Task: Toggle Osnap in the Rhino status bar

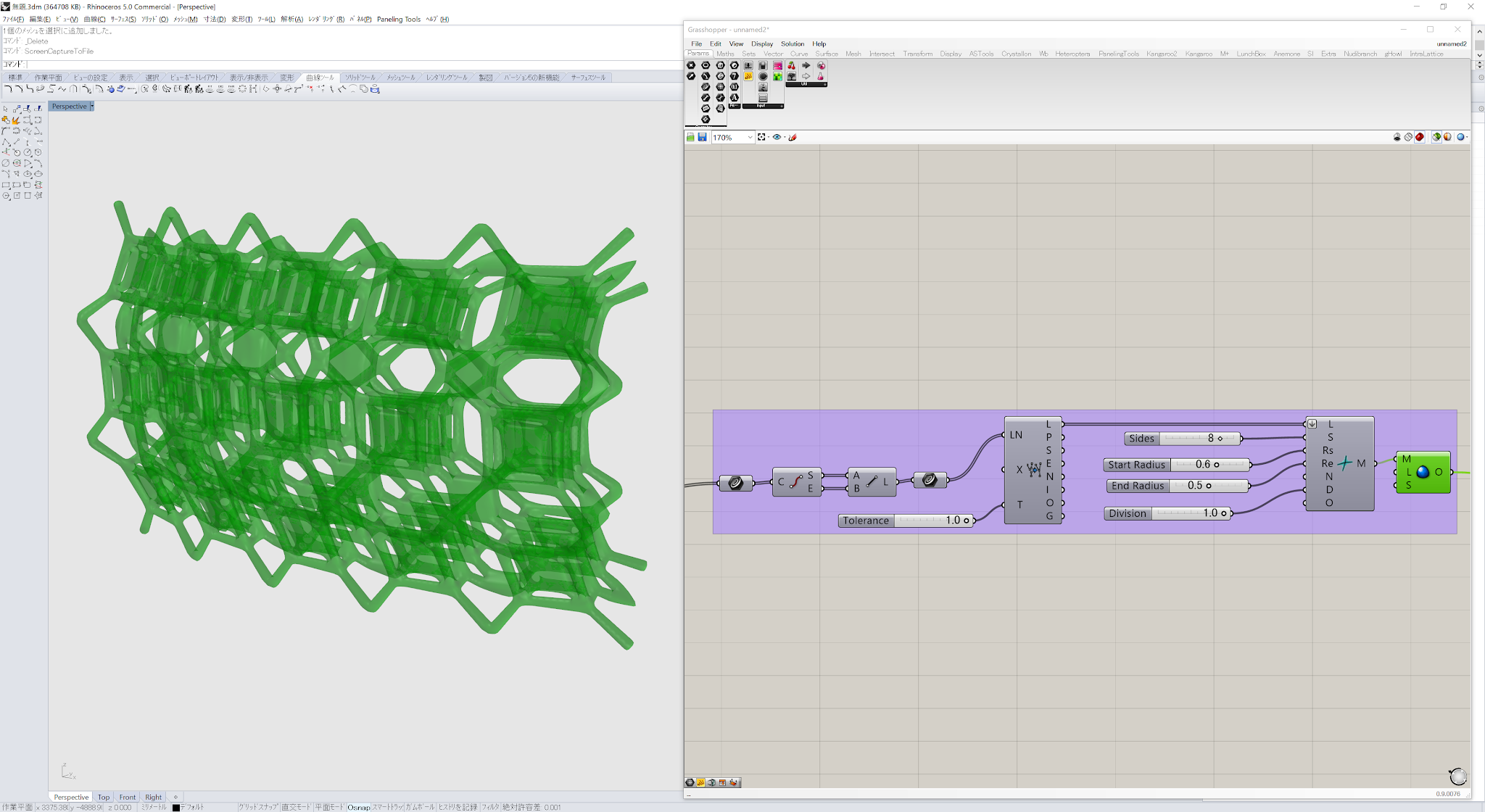Action: pos(359,807)
